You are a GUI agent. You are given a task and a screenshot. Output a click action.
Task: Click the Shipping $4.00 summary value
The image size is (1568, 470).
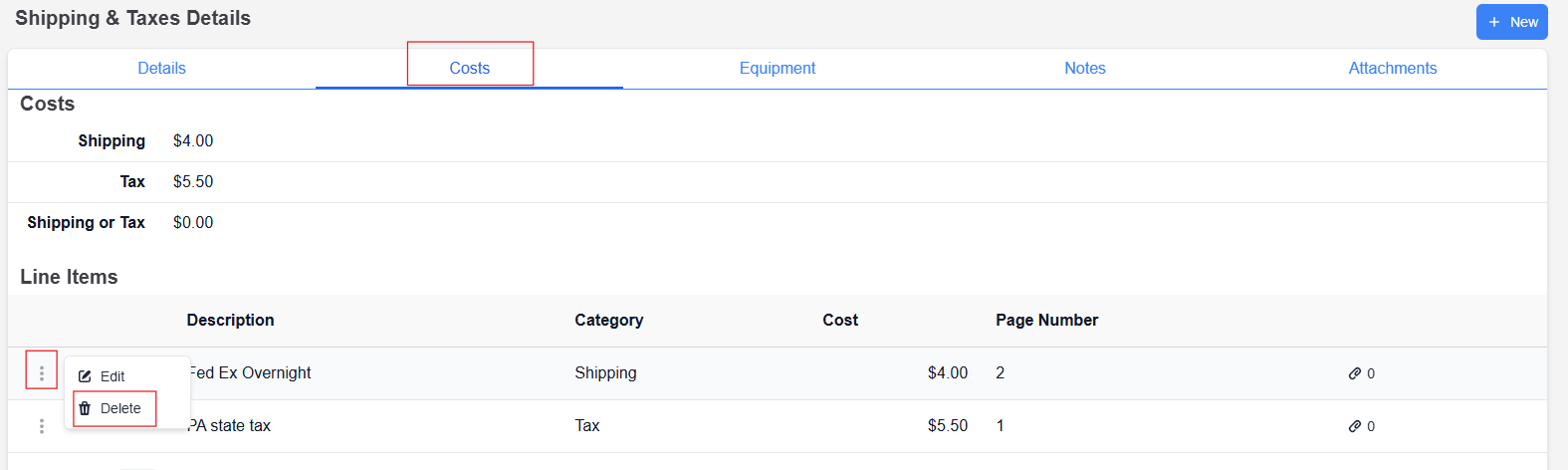(x=193, y=140)
